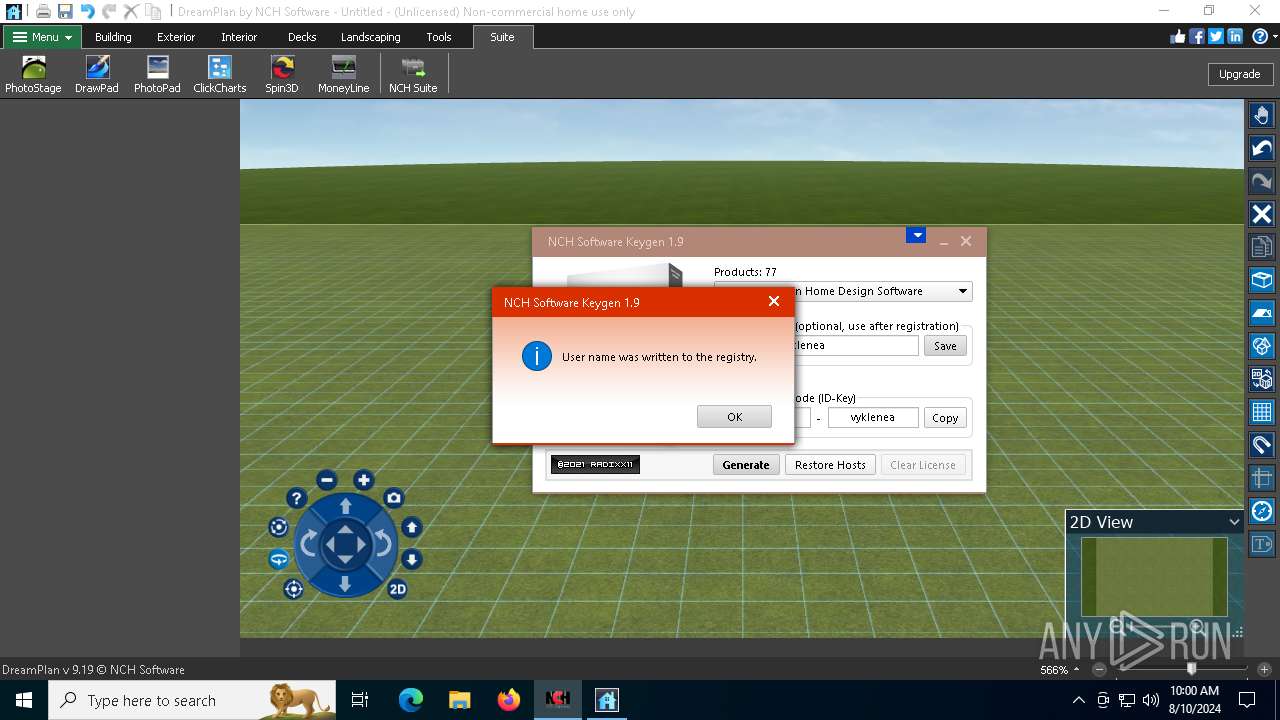Click the magnet snap icon in sidebar
The image size is (1280, 720).
[1262, 445]
